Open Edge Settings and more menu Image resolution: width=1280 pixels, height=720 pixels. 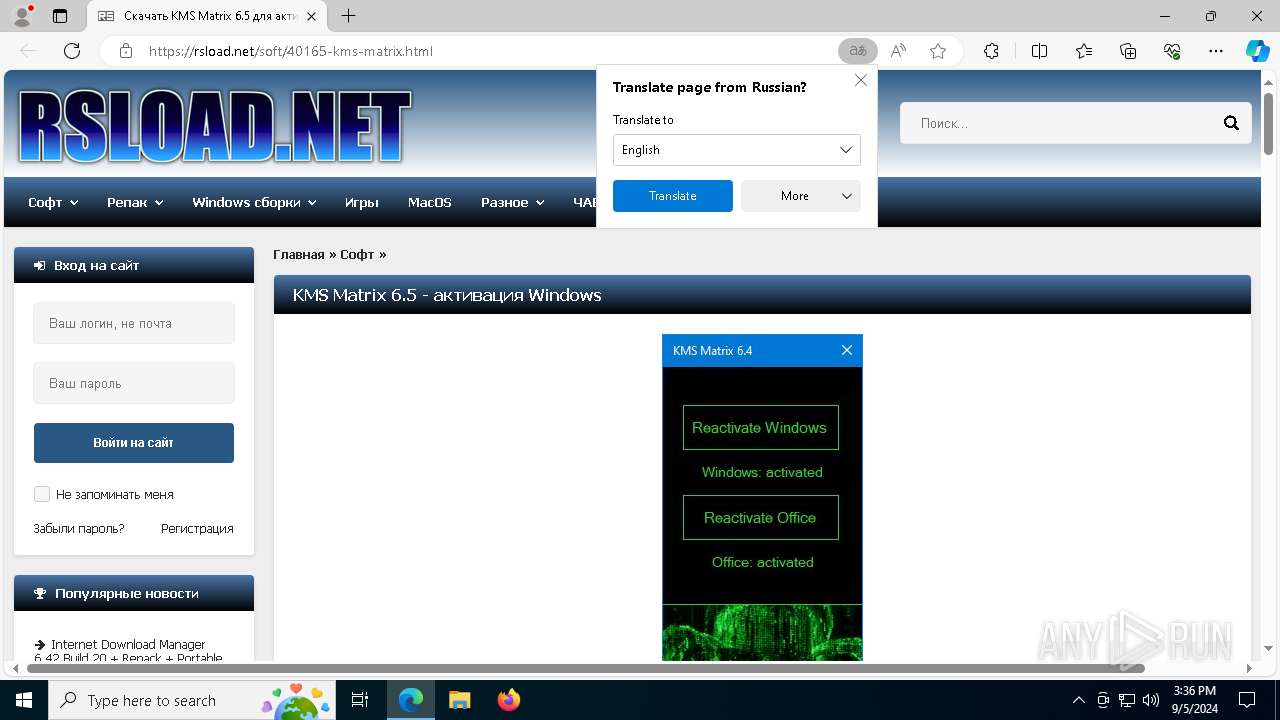click(1216, 51)
